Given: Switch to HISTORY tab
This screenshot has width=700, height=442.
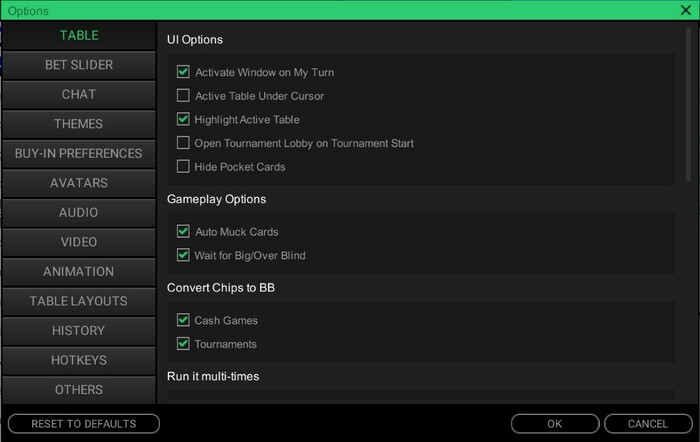Looking at the screenshot, I should point(79,330).
